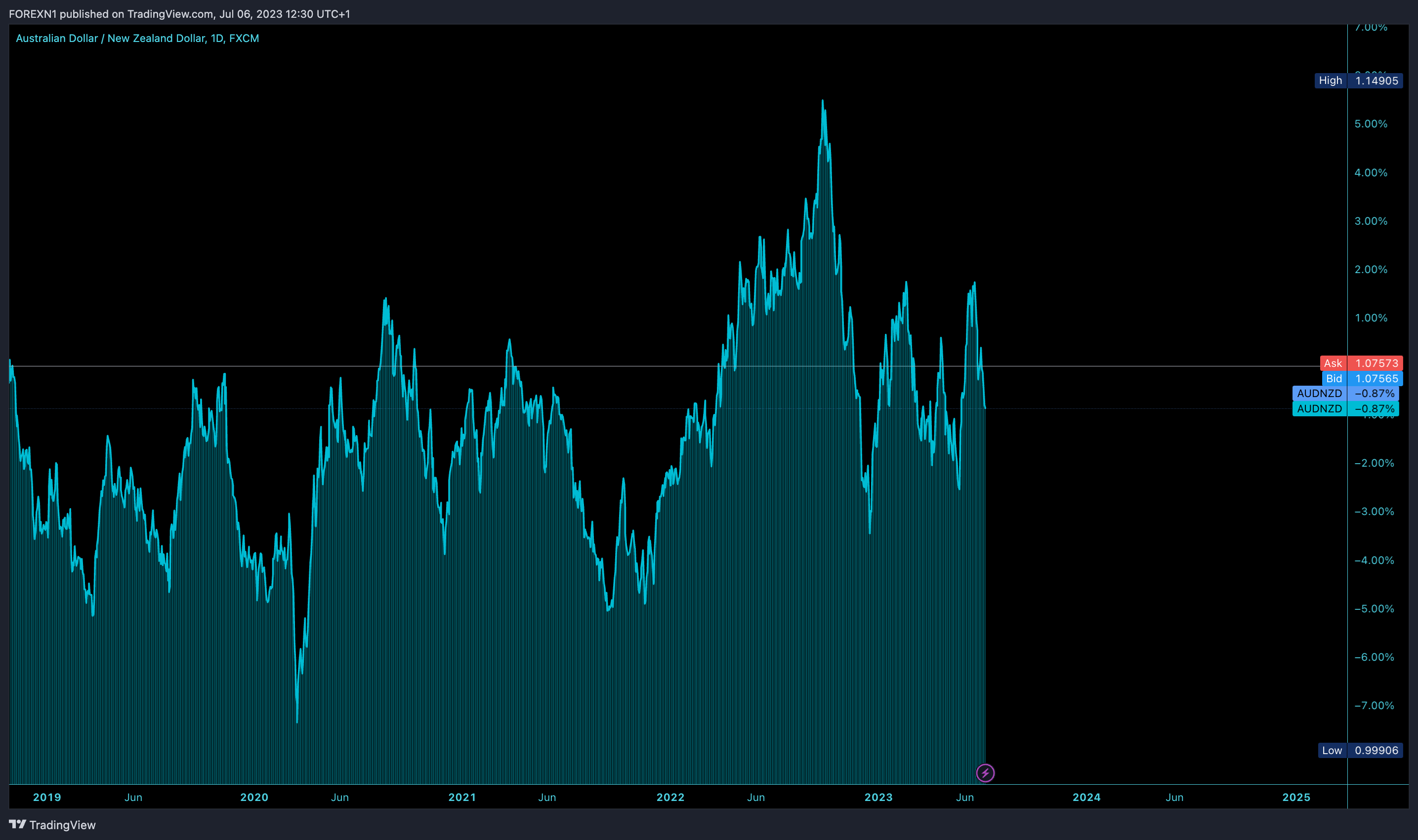Click the −3.00% label on price scale

[1374, 511]
